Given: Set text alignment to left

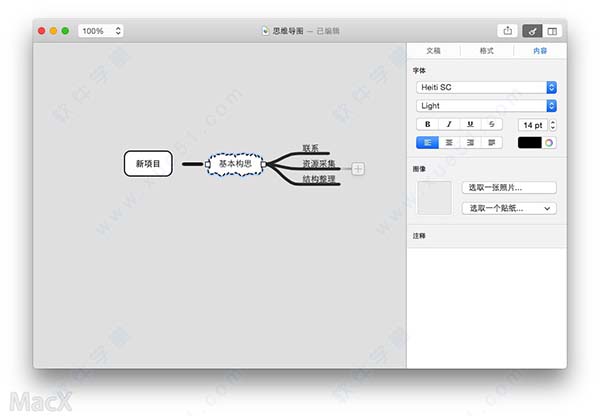Looking at the screenshot, I should point(427,143).
